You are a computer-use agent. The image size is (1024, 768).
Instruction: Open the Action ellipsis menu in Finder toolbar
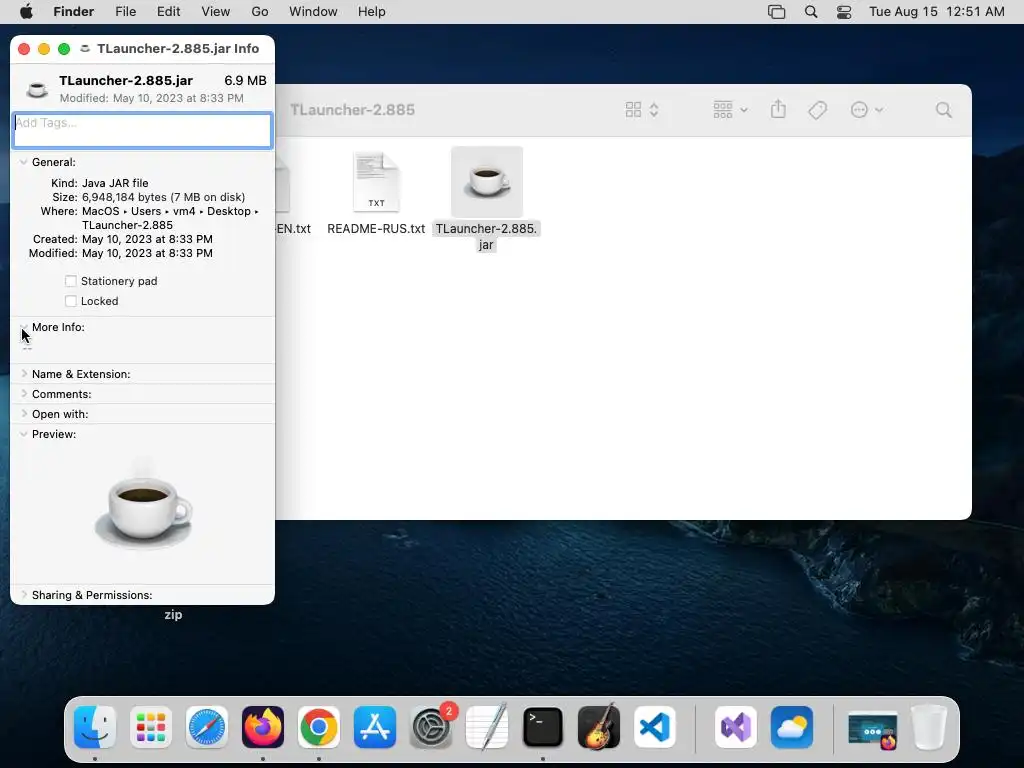pos(866,110)
